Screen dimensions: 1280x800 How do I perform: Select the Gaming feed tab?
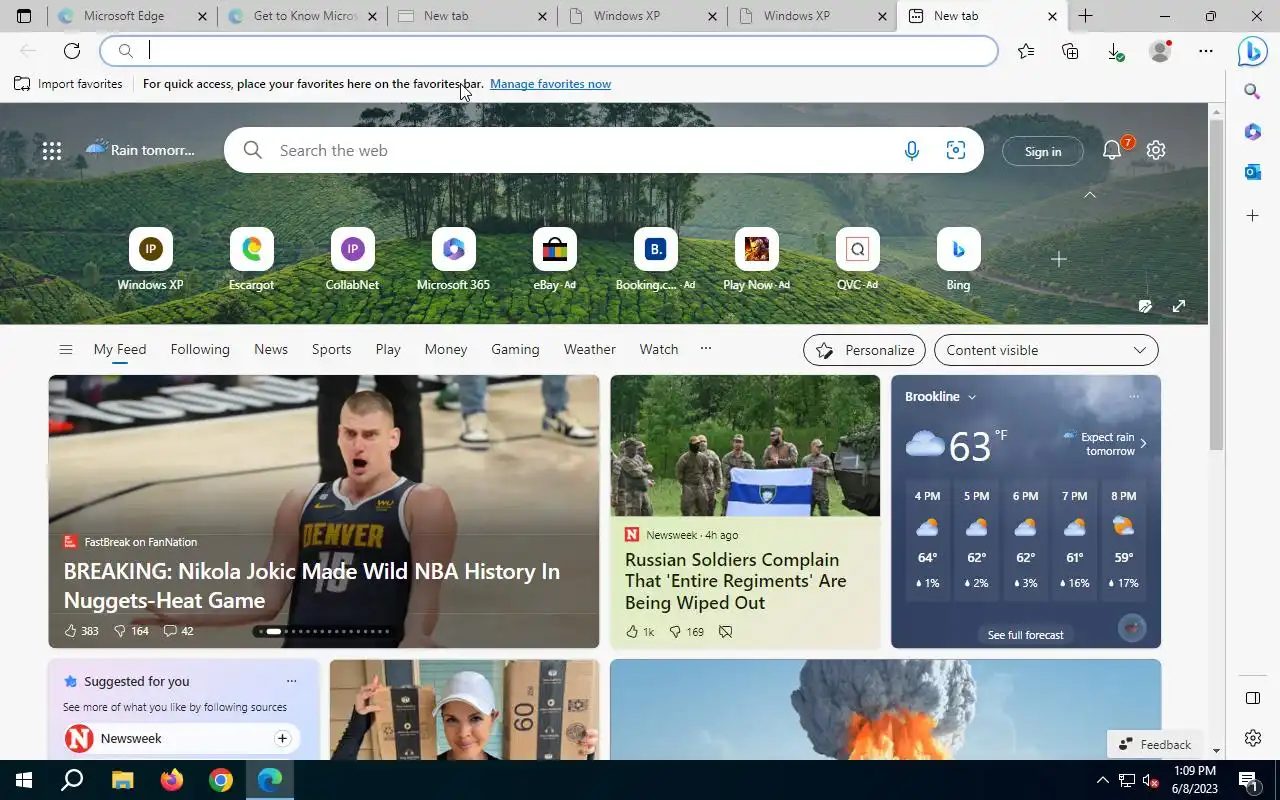point(515,349)
